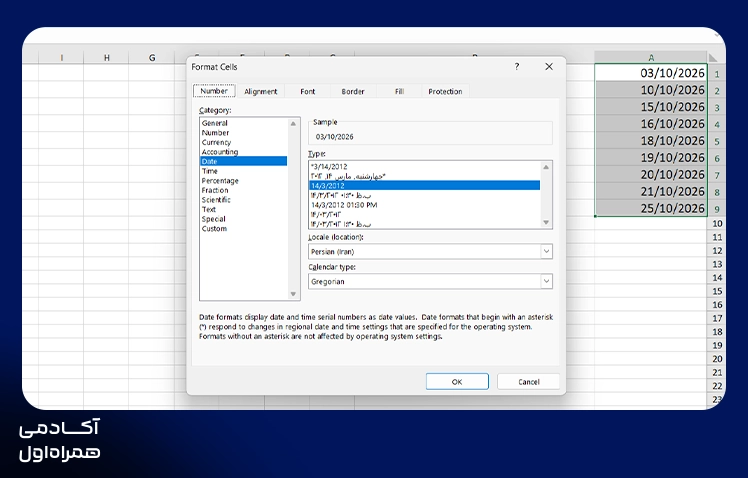Click the select-all triangle in the sheet corner

[x=713, y=58]
